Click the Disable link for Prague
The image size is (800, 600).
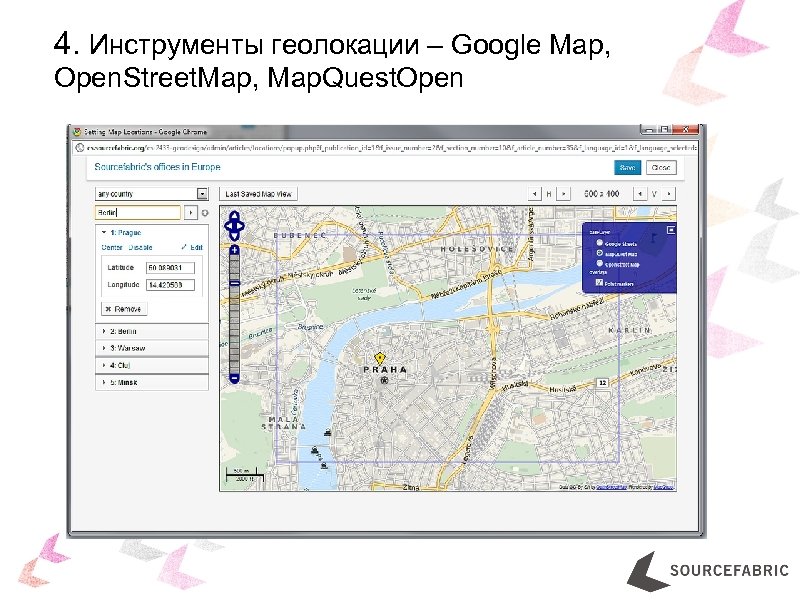pyautogui.click(x=140, y=247)
